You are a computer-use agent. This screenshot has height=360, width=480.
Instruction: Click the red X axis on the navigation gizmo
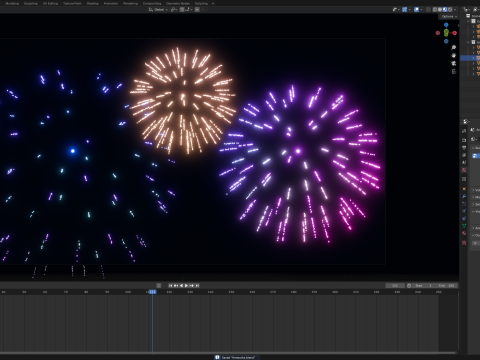454,33
